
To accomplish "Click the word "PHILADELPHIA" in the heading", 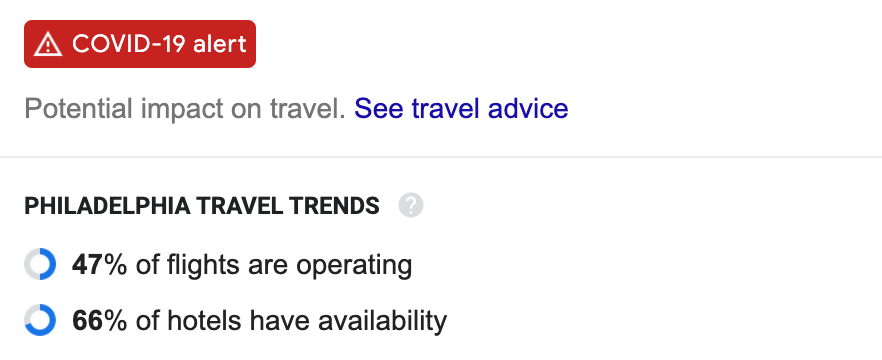I will coord(106,206).
